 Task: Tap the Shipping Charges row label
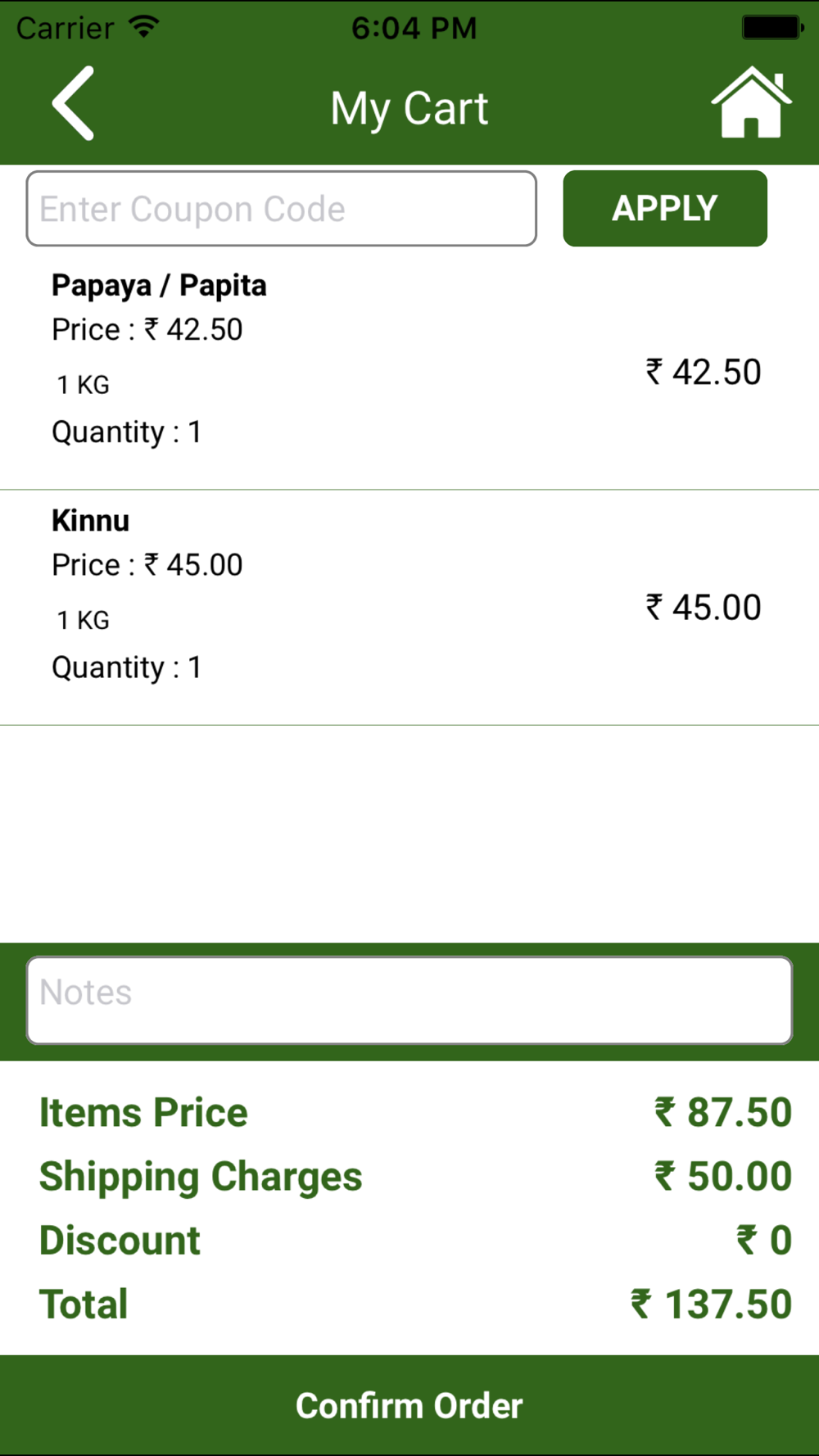pos(201,1178)
